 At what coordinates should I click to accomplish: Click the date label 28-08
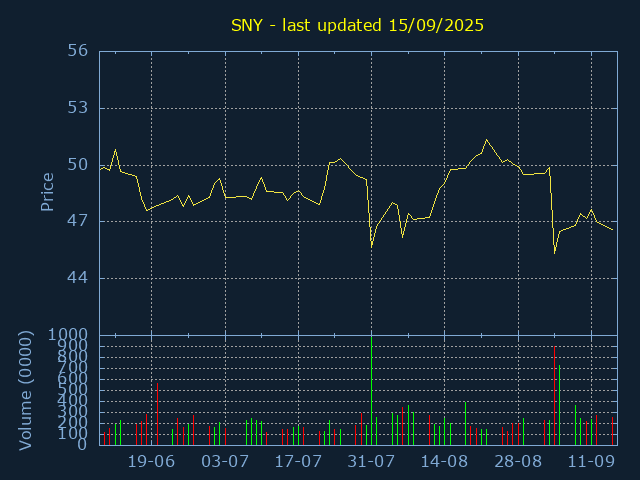coord(518,462)
